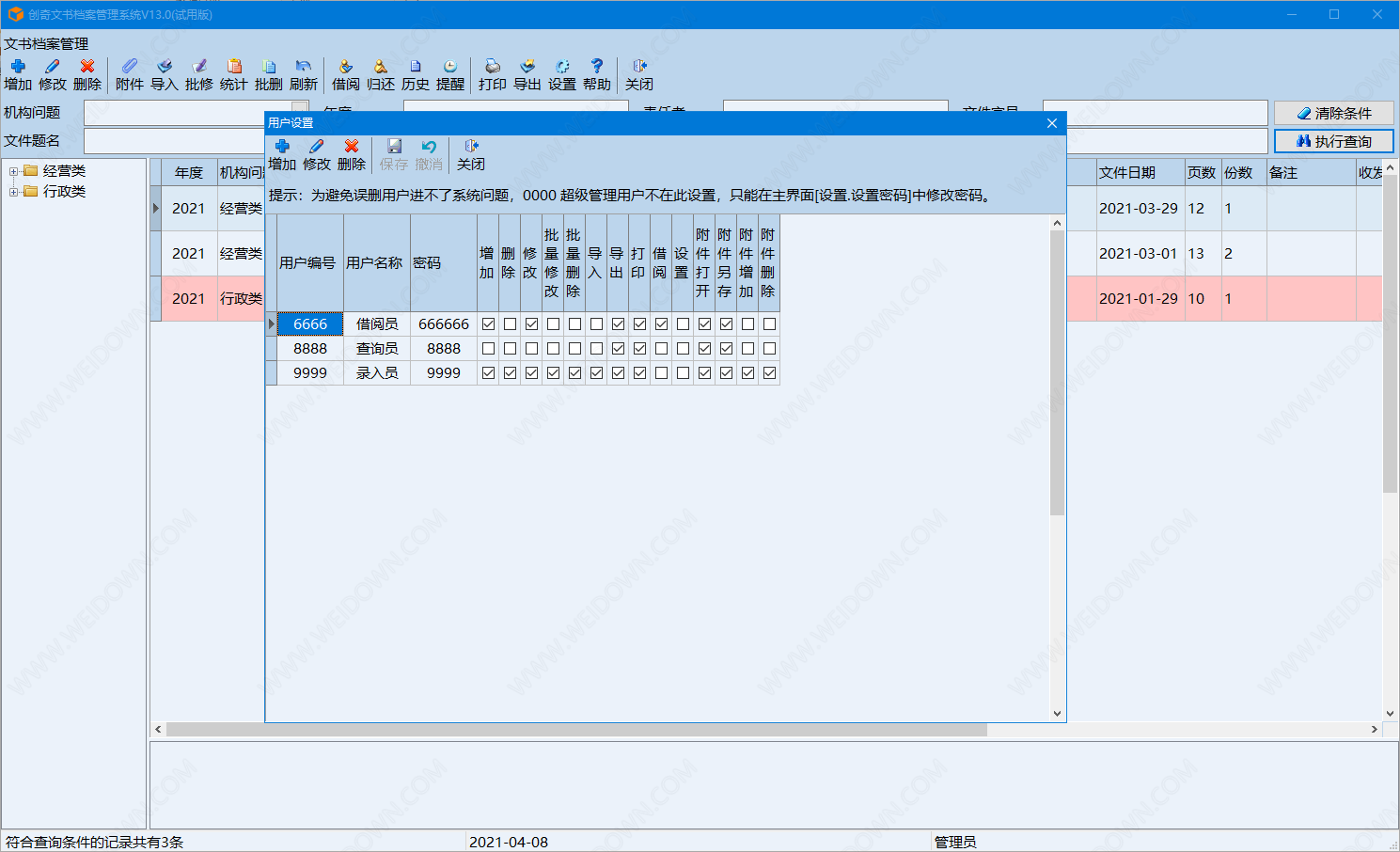This screenshot has width=1400, height=852.
Task: Close the 用户设置 dialog with X
Action: coord(1052,123)
